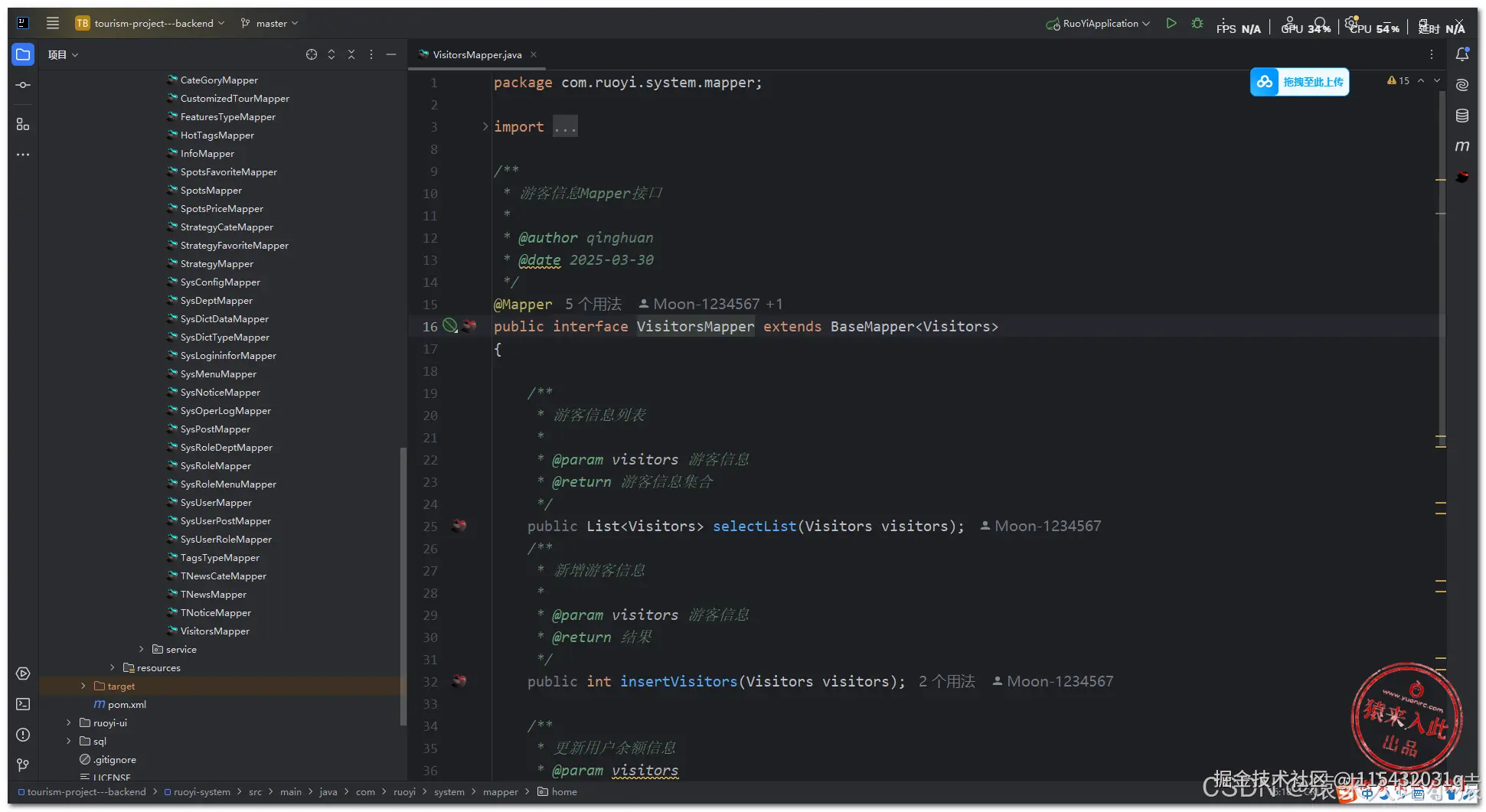Show more tool windows

[23, 155]
